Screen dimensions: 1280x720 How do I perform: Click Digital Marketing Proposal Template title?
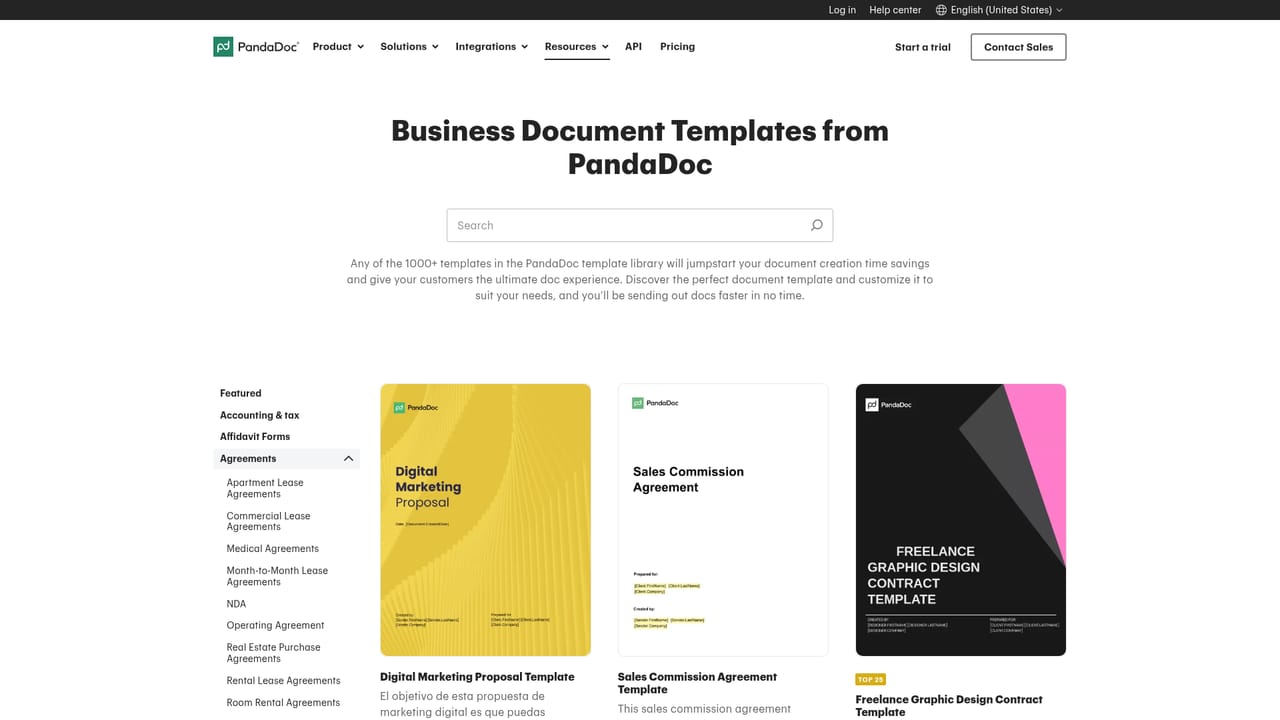[x=477, y=677]
